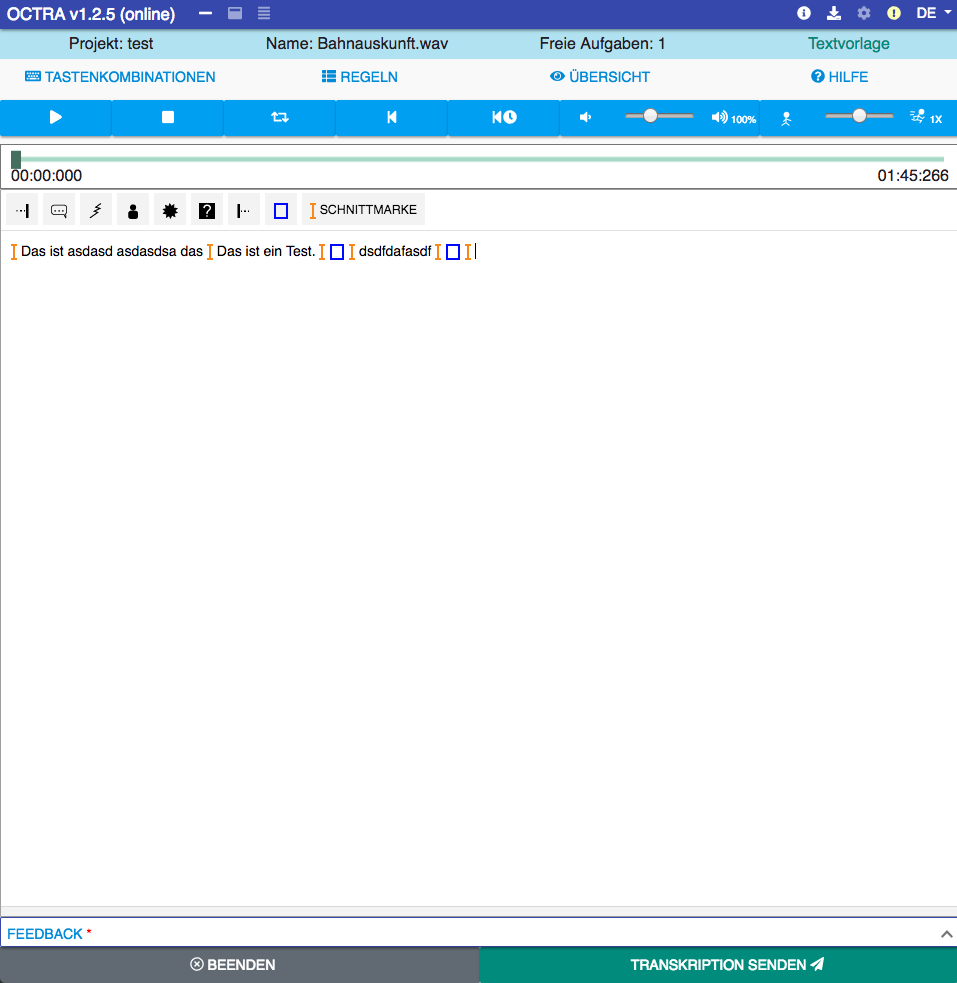Select the speaker person marker icon
Screen dimensions: 957x983
pos(133,209)
